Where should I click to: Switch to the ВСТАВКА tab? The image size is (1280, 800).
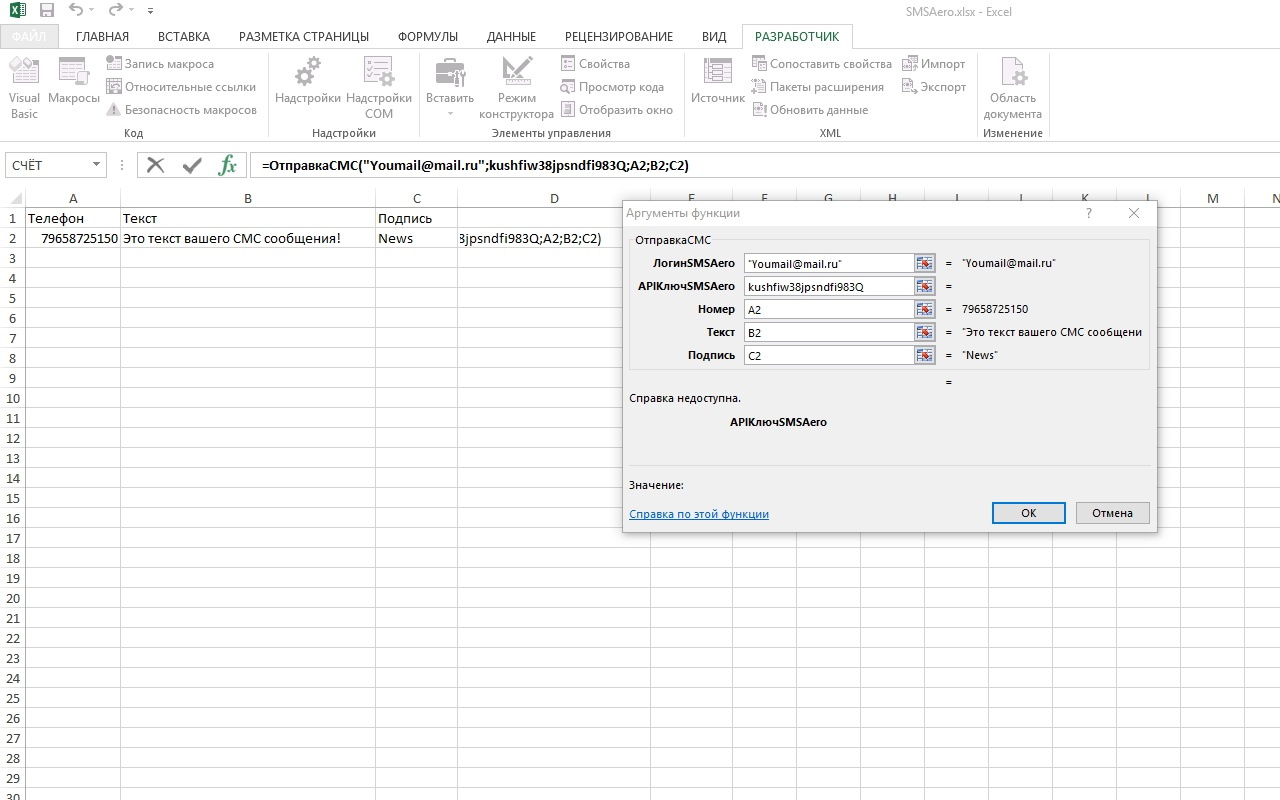184,37
